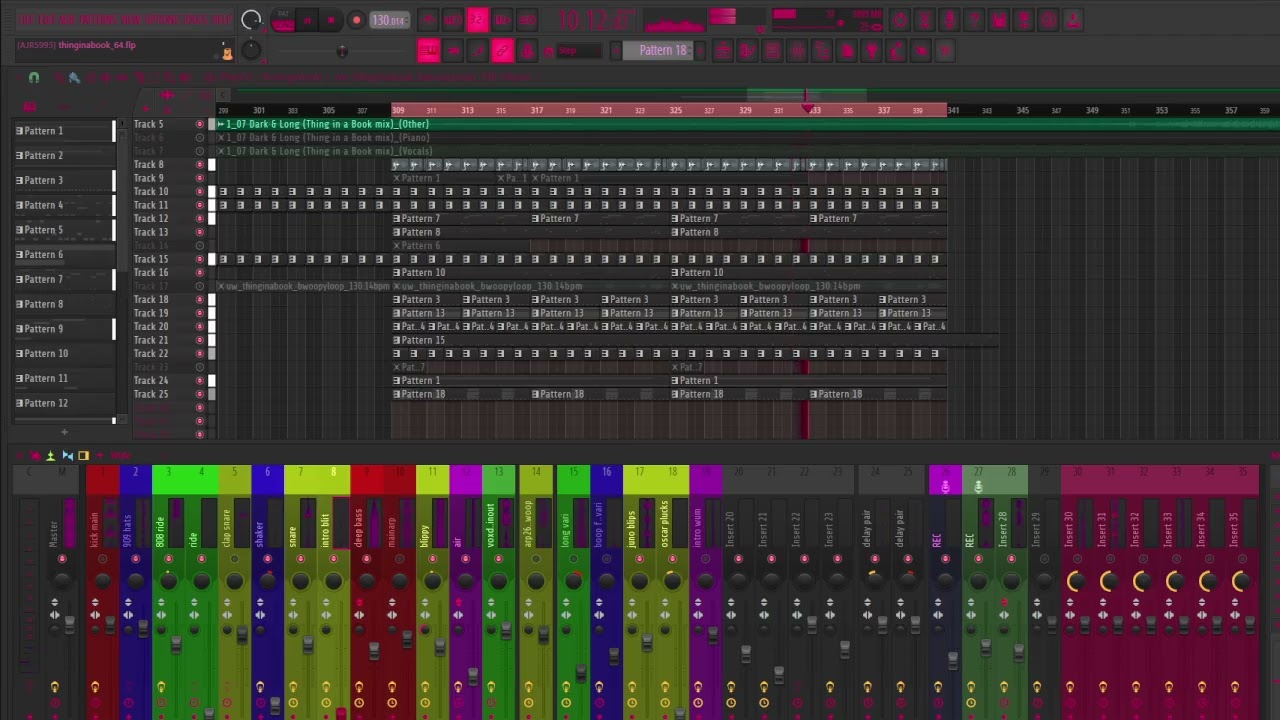Arm recording with the record button
This screenshot has width=1280, height=720.
(356, 20)
